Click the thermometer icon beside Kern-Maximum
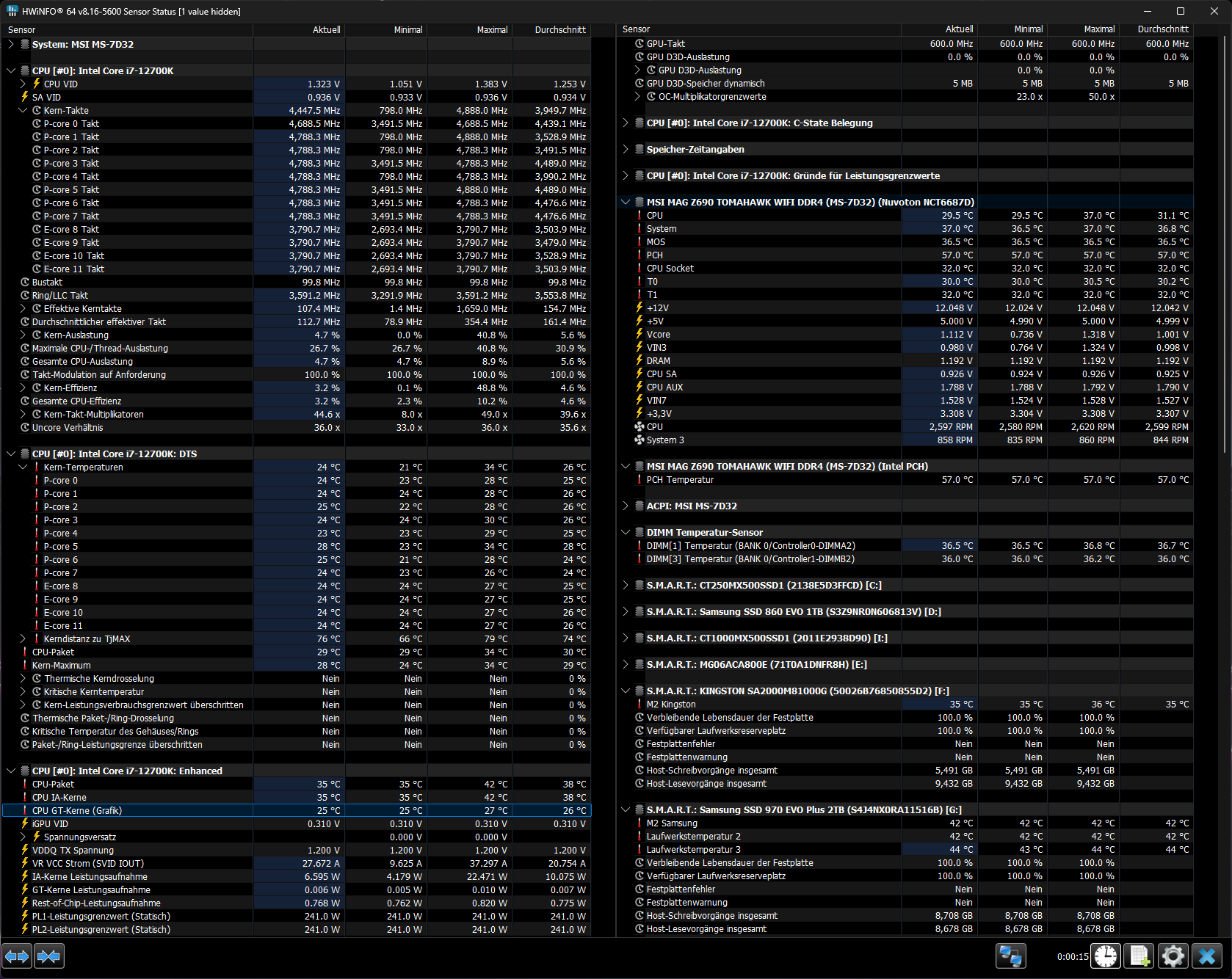The height and width of the screenshot is (979, 1232). click(x=25, y=666)
